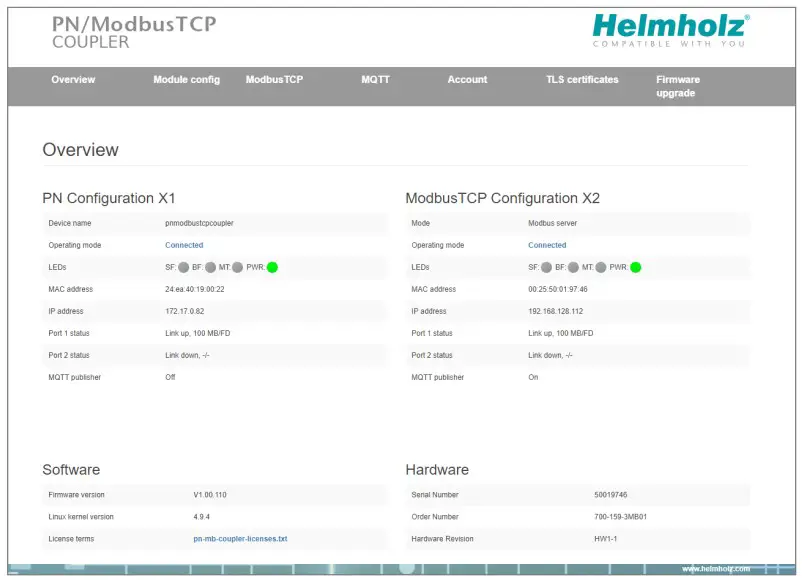This screenshot has width=802, height=580.
Task: Click the License terms label
Action: [x=71, y=539]
